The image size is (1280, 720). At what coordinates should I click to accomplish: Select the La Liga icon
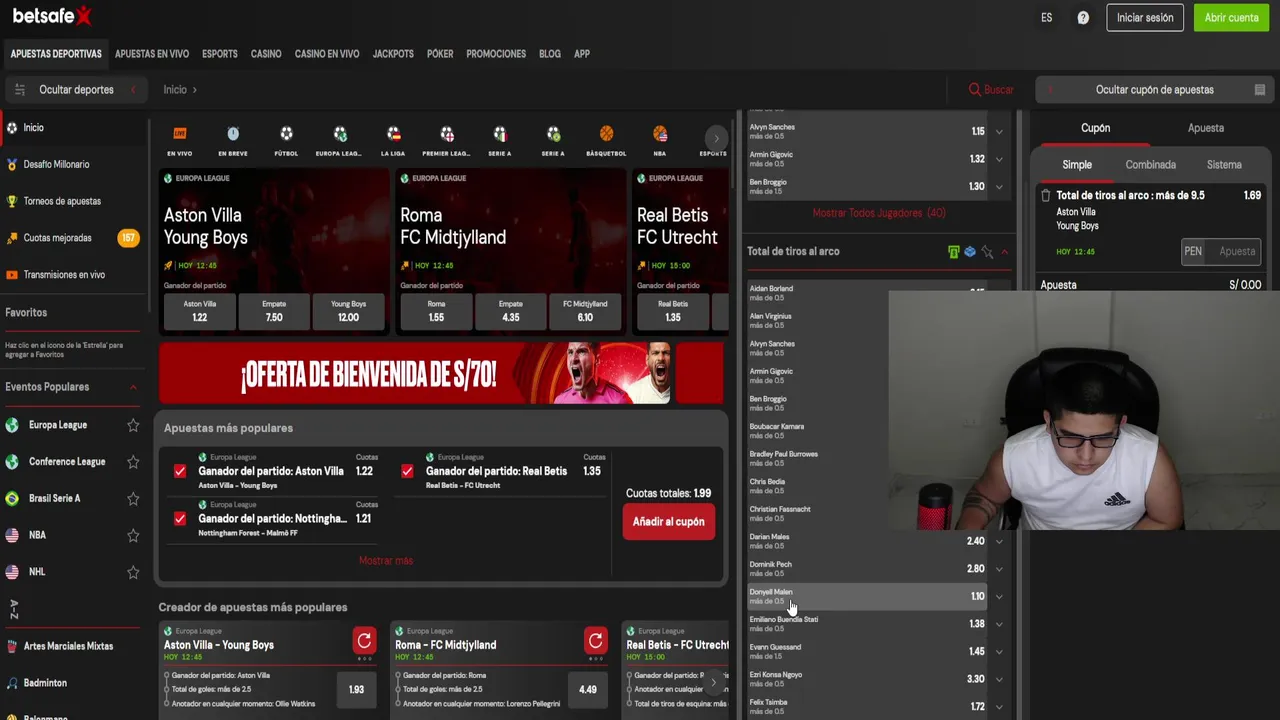click(x=393, y=134)
